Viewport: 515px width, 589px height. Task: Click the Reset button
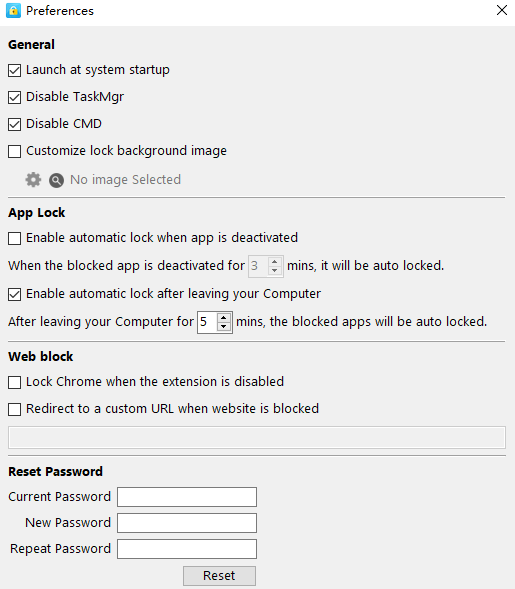tap(219, 575)
